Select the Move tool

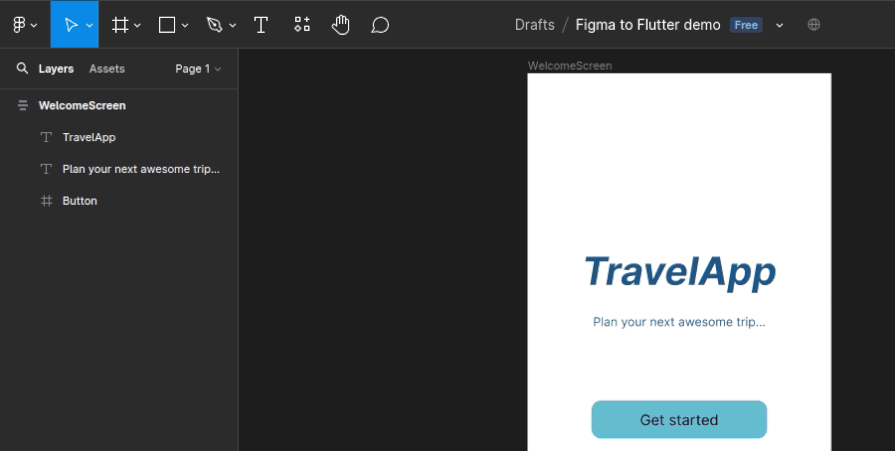70,25
